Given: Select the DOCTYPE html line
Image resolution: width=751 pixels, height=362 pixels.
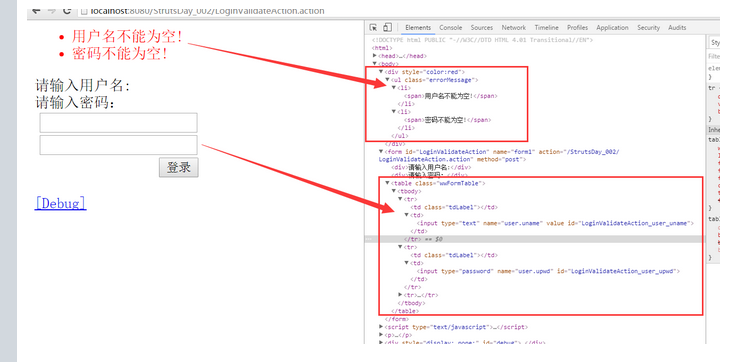Looking at the screenshot, I should (x=482, y=40).
